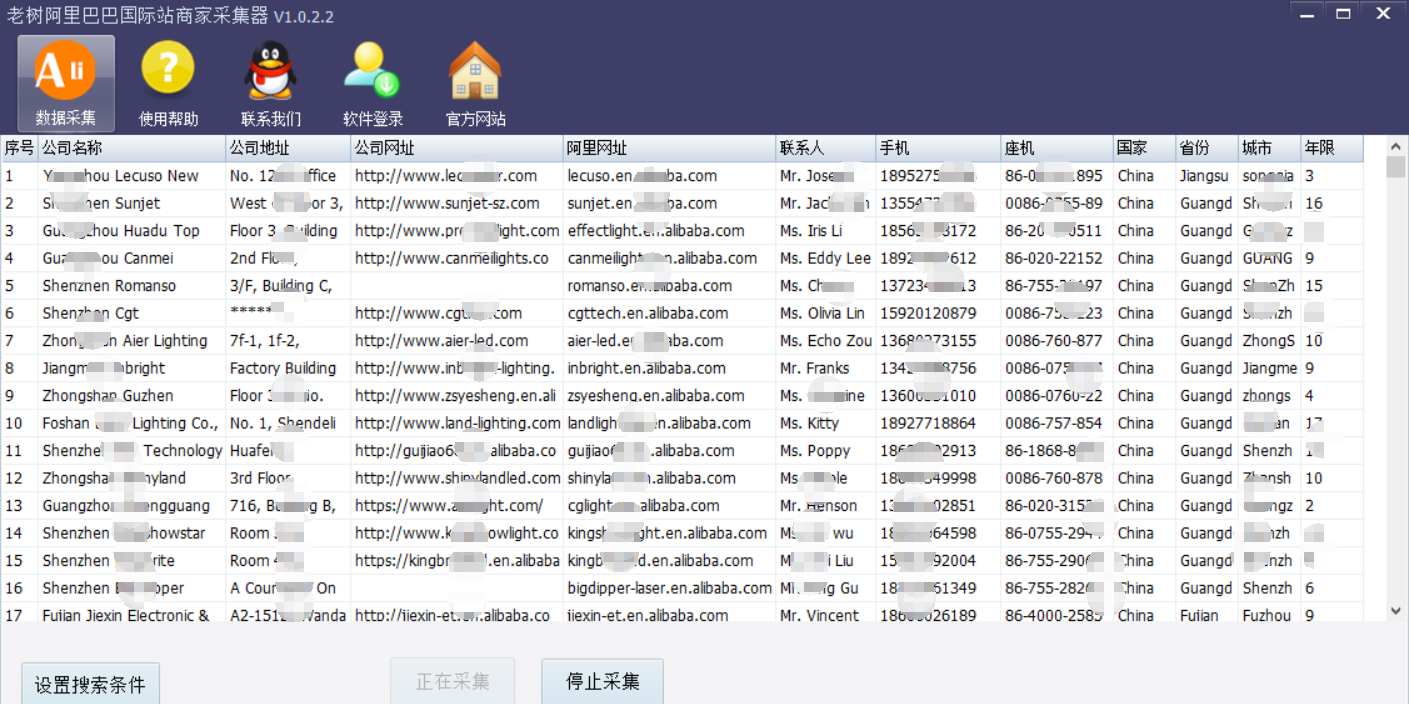Minimize the collector window
Viewport: 1409px width, 704px height.
coord(1306,14)
